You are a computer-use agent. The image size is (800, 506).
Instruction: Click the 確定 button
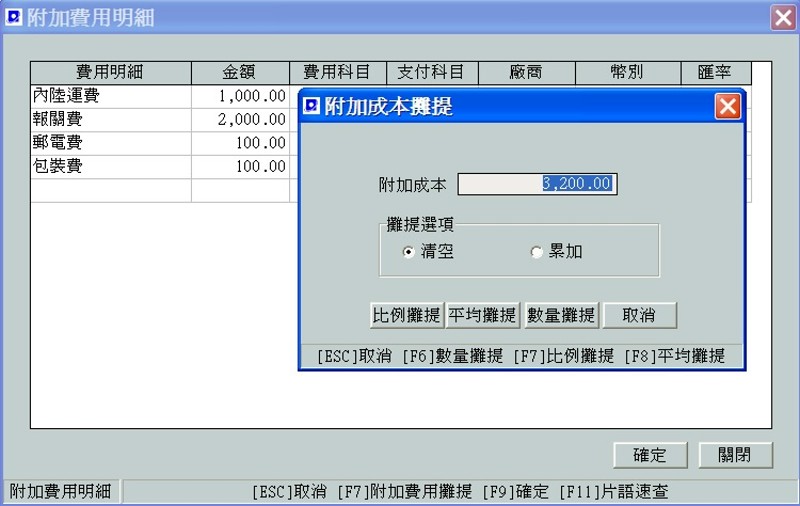650,455
